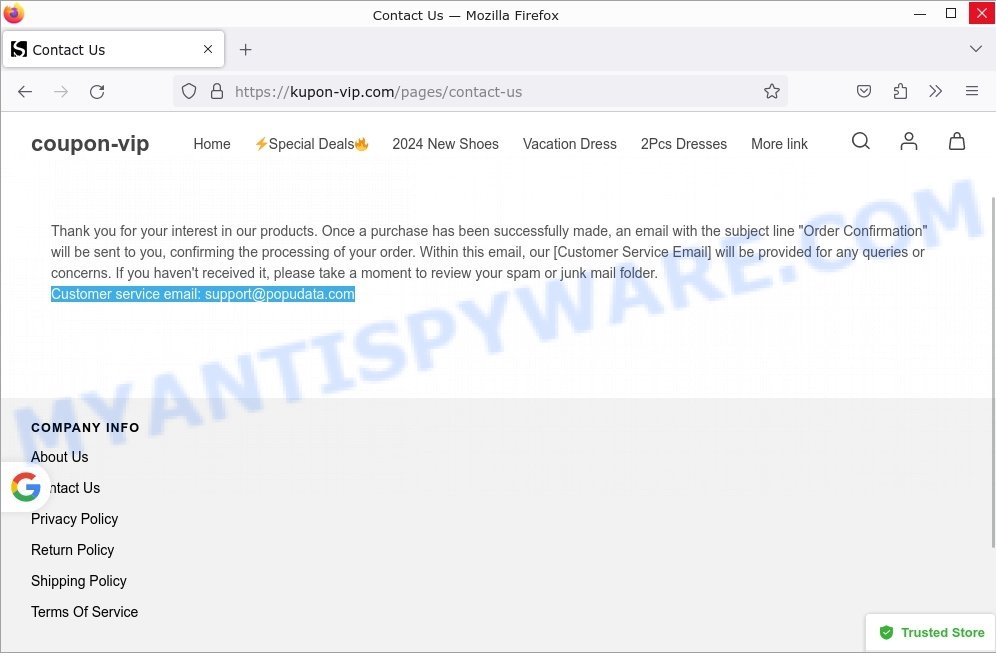Select the Contact Us browser tab

(x=114, y=49)
